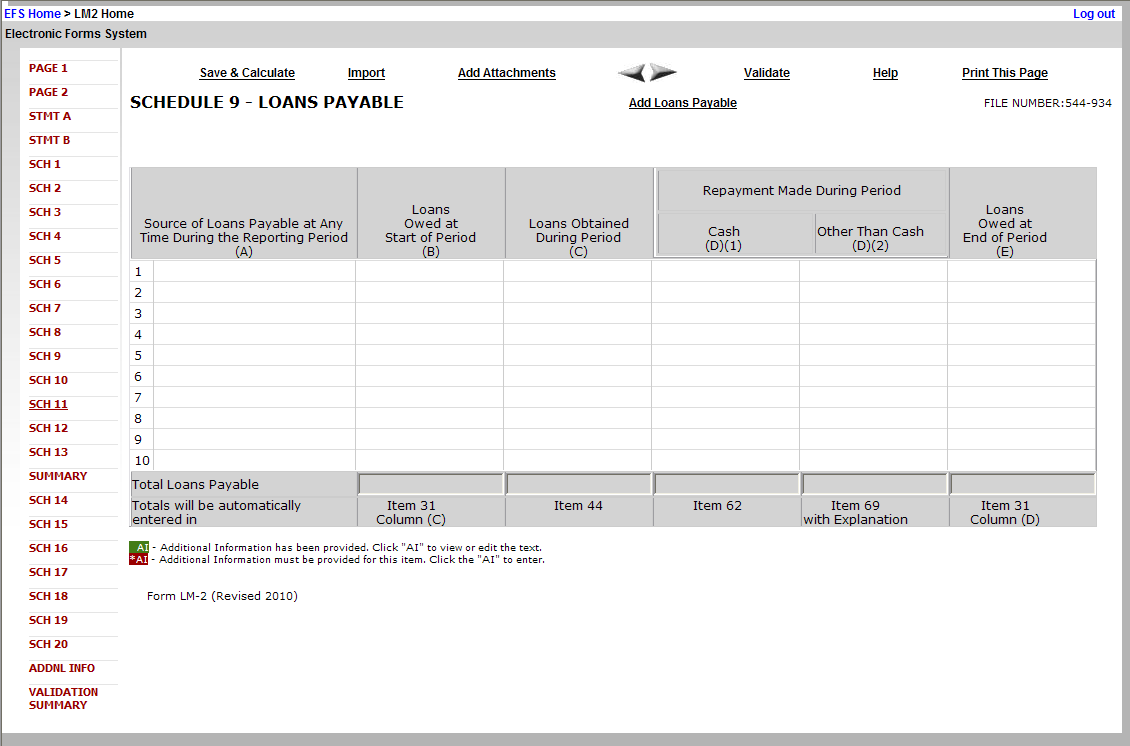The image size is (1130, 746).
Task: Click Total Loans Payable column B field
Action: (431, 484)
